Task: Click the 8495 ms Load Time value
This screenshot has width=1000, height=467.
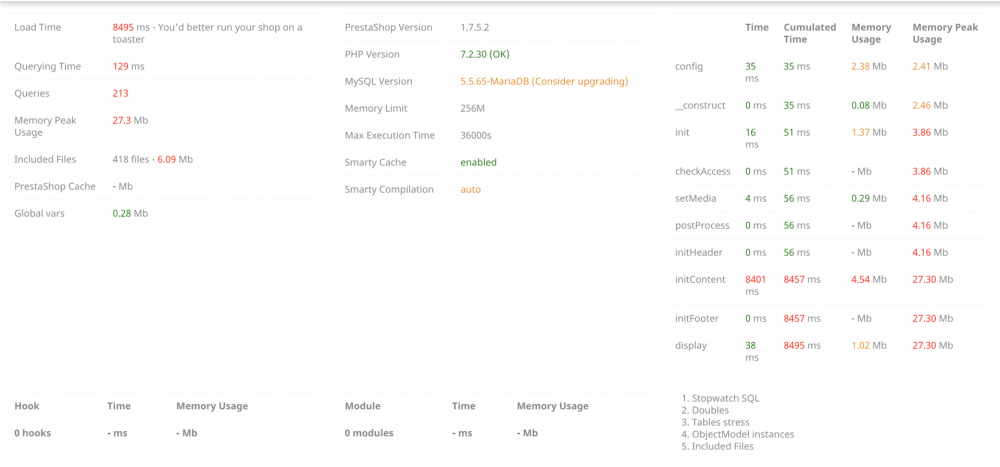Action: [123, 28]
